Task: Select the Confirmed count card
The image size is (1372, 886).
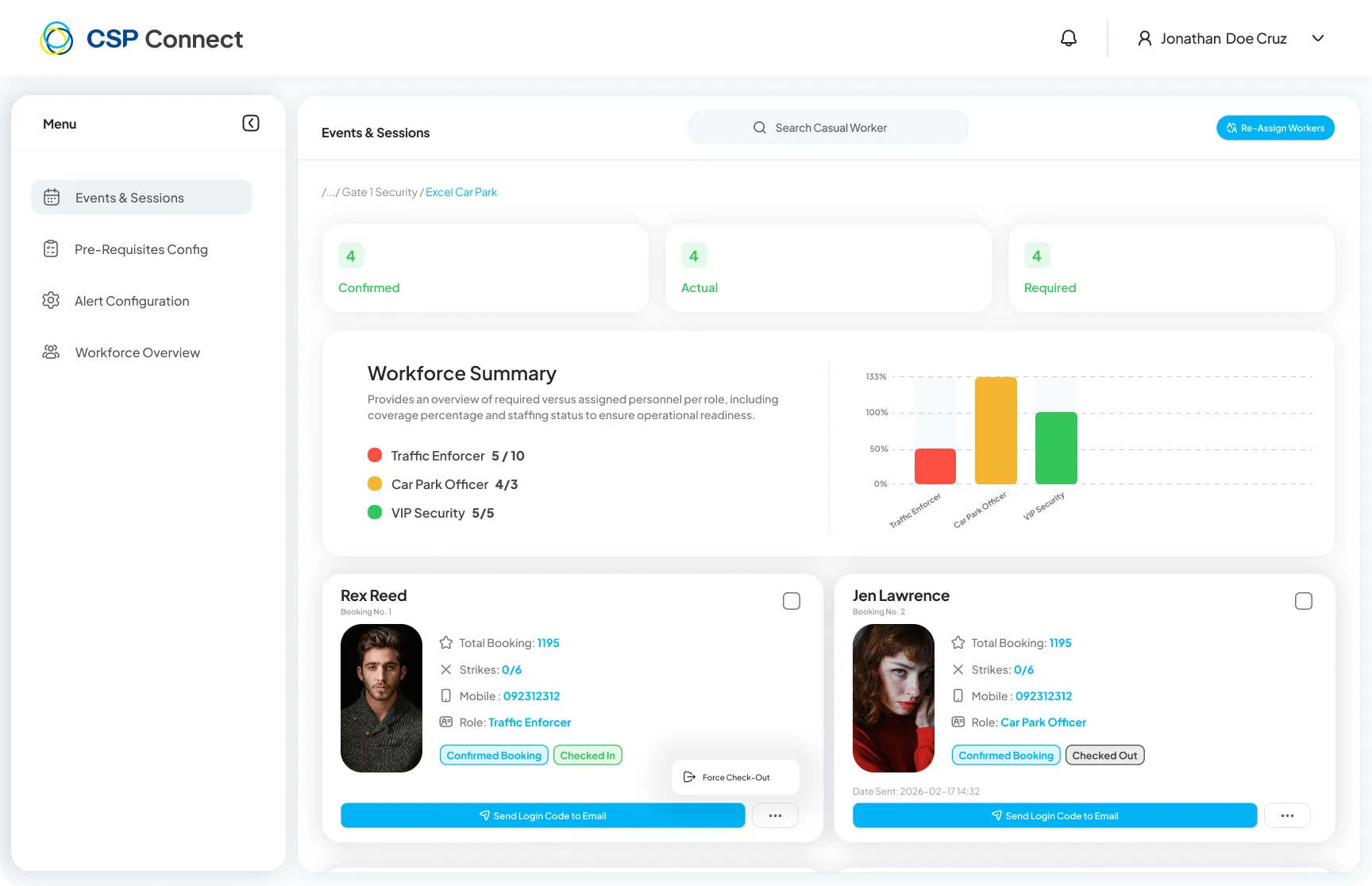Action: tap(486, 268)
